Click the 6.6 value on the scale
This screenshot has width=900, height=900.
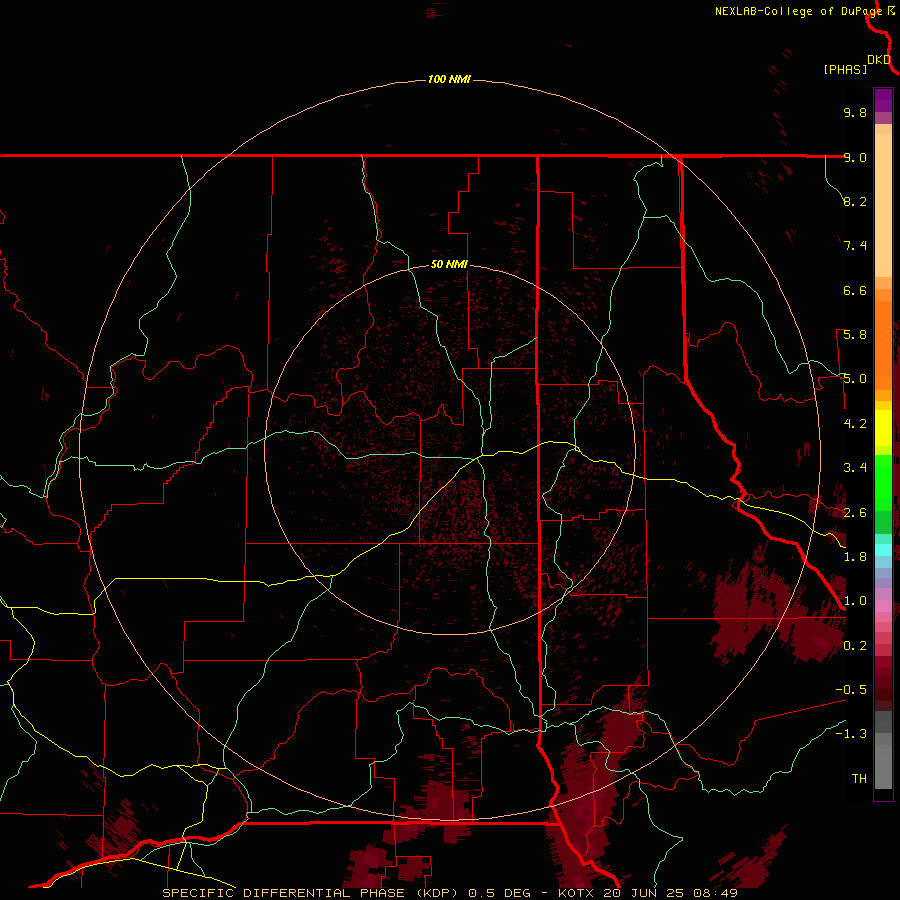pos(855,290)
